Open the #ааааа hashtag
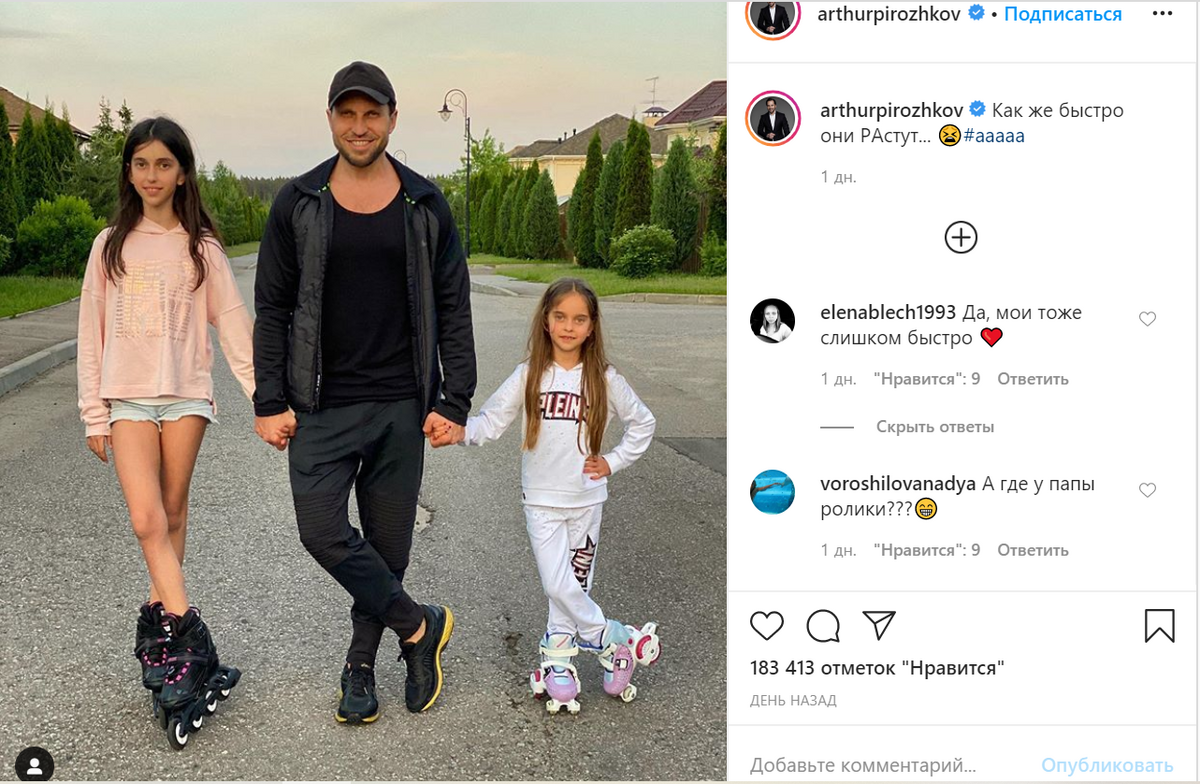Screen dimensions: 1200x784 click(995, 136)
